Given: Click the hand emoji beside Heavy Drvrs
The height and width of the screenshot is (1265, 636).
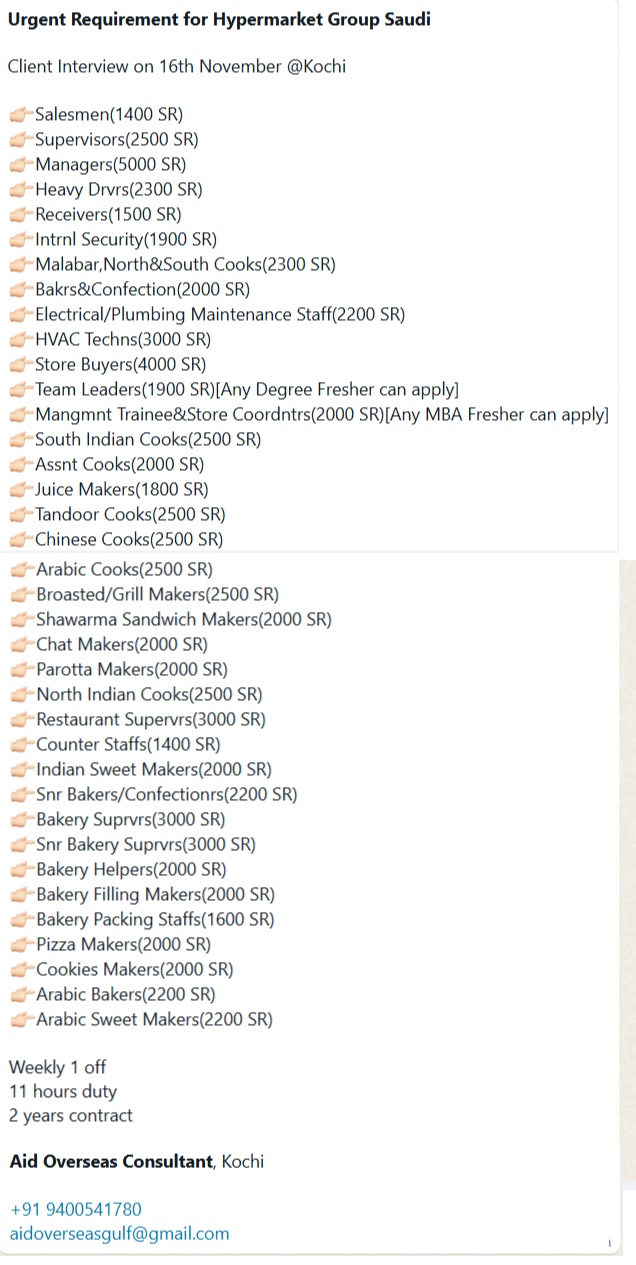Looking at the screenshot, I should tap(20, 190).
